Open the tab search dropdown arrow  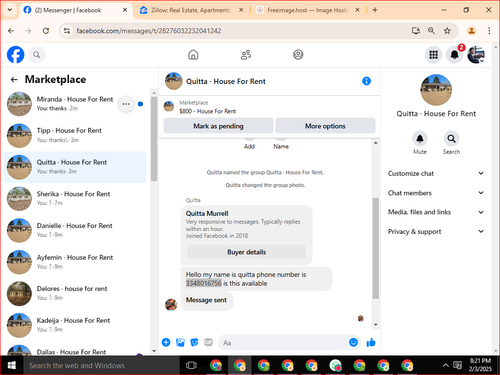[10, 10]
